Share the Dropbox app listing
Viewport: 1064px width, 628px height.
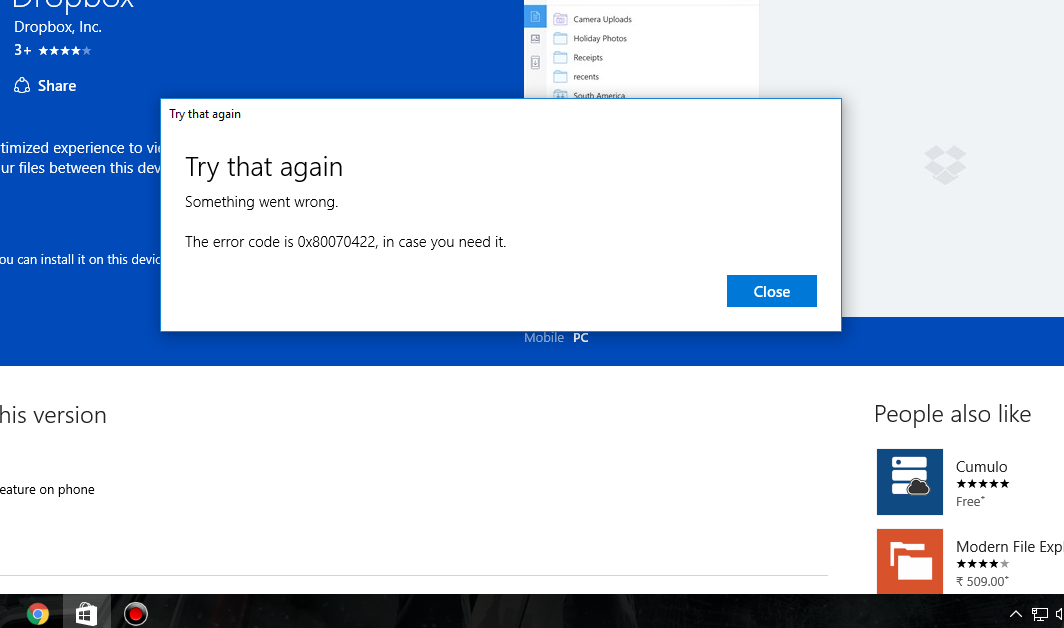coord(45,86)
